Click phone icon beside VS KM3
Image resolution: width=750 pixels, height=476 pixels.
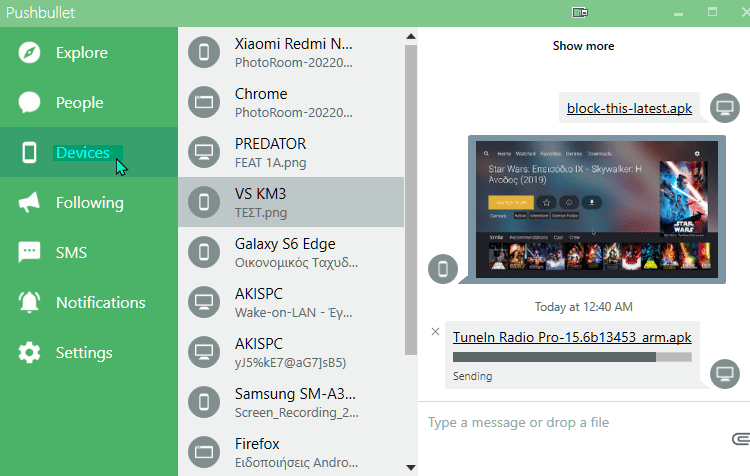[204, 202]
